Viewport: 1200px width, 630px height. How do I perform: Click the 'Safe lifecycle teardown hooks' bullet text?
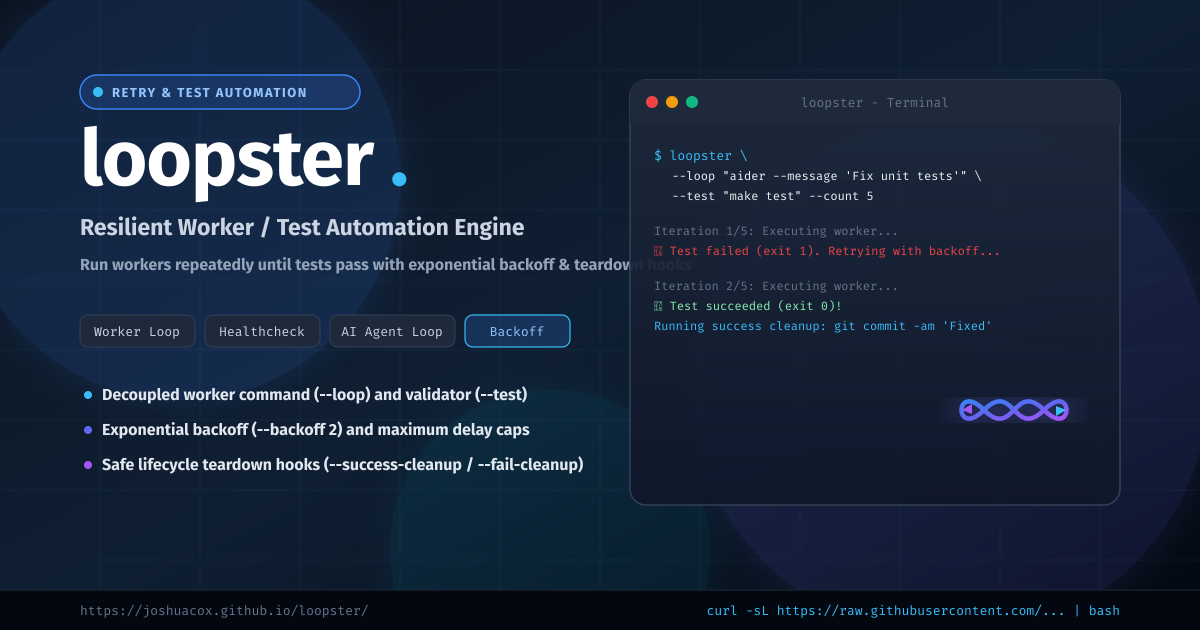point(342,465)
